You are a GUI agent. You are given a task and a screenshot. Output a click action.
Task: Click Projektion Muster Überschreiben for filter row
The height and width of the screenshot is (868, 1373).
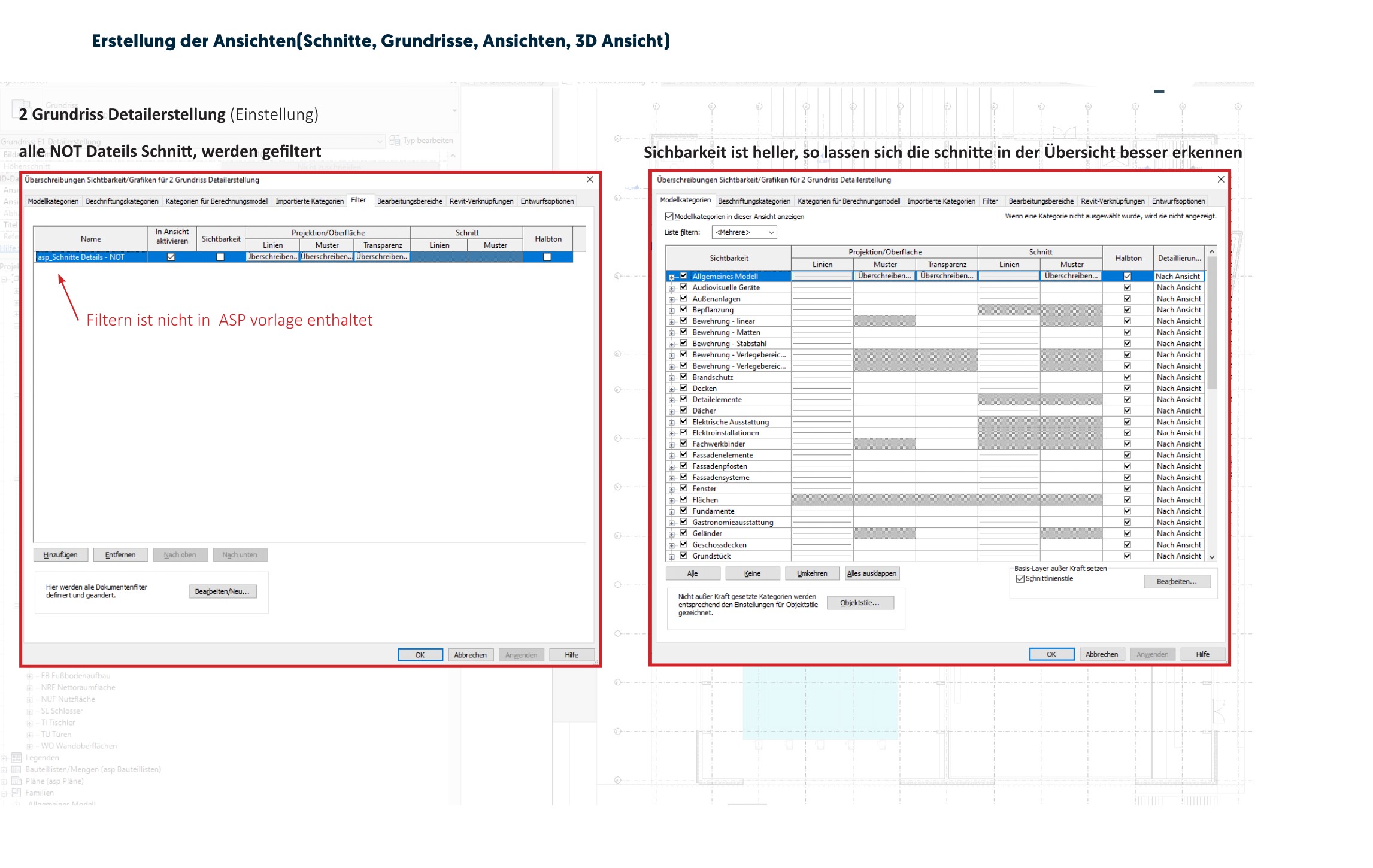pyautogui.click(x=326, y=257)
